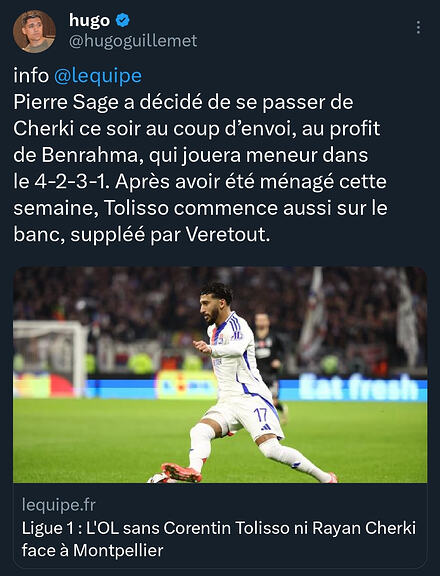This screenshot has height=576, width=440.
Task: Click the 'Eat fresh' advertising board in photo
Action: tap(358, 388)
